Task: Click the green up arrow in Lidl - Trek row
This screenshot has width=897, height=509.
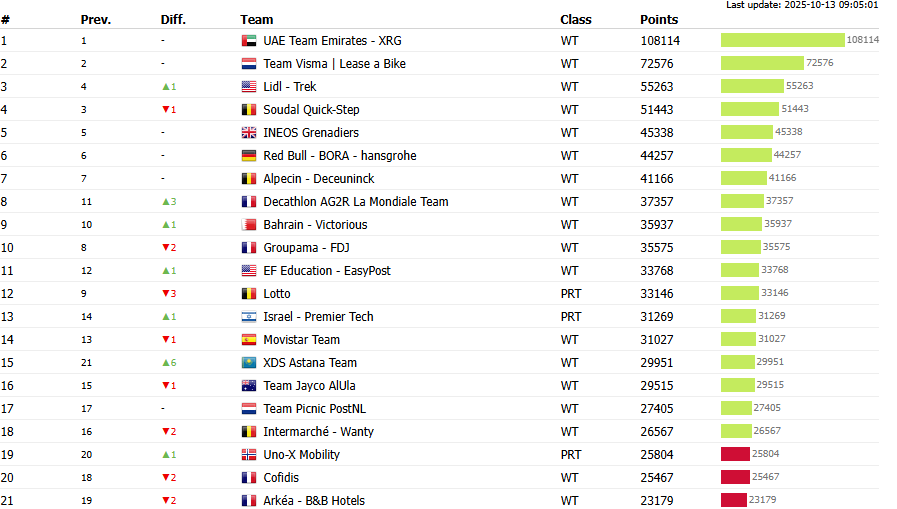Action: point(165,87)
